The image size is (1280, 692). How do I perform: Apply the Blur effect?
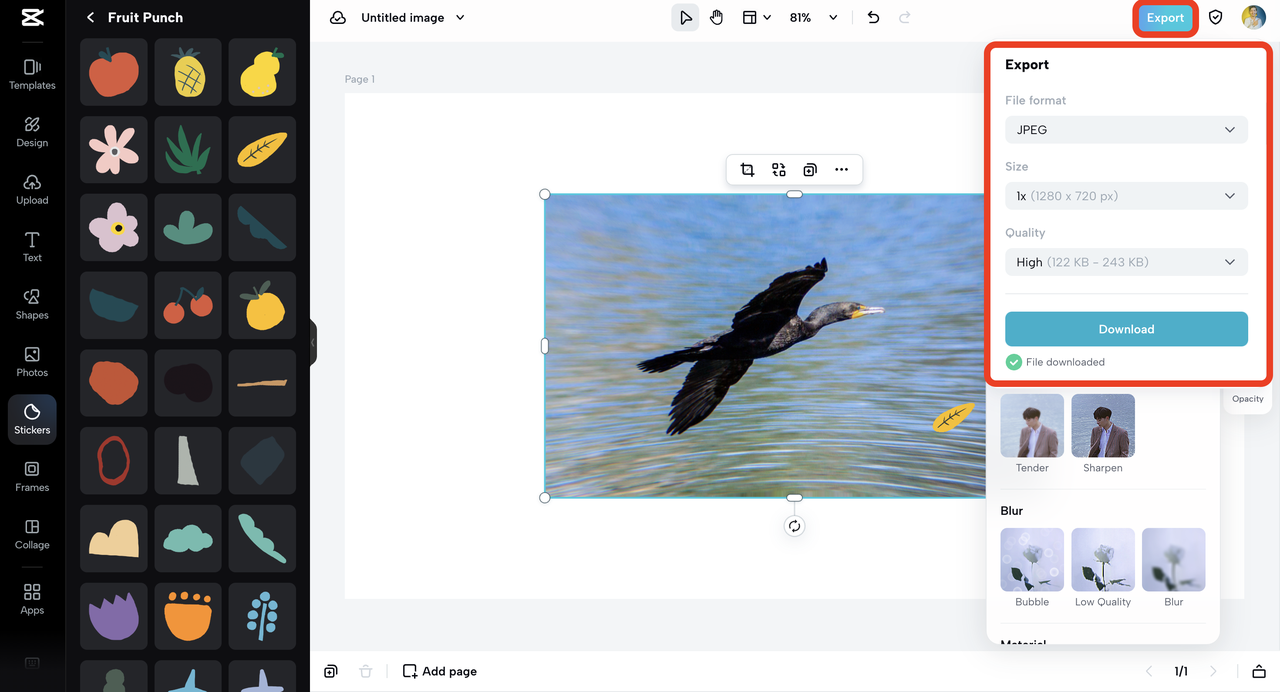click(x=1174, y=568)
